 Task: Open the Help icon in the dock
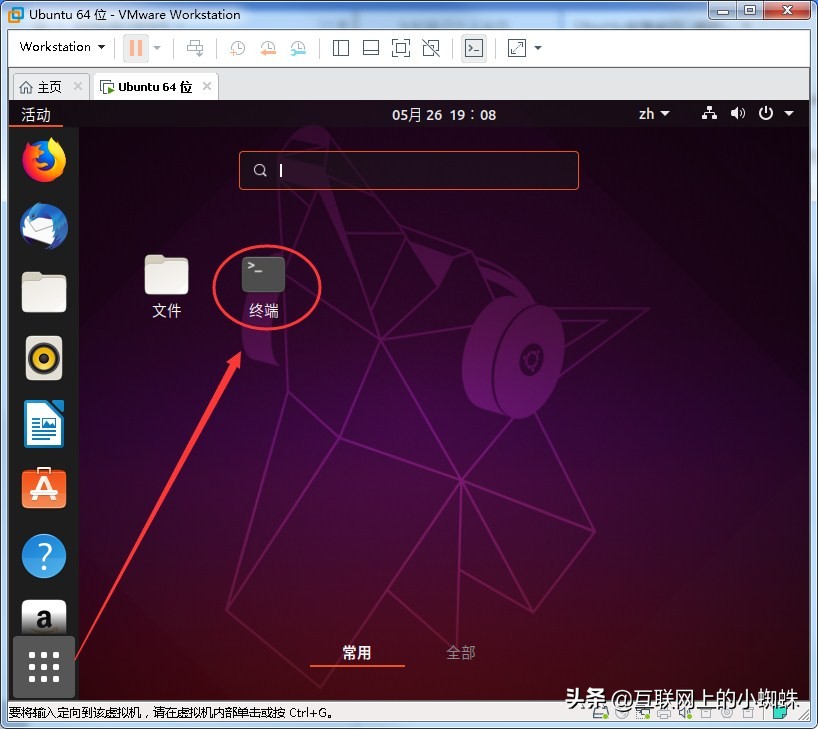click(x=43, y=556)
